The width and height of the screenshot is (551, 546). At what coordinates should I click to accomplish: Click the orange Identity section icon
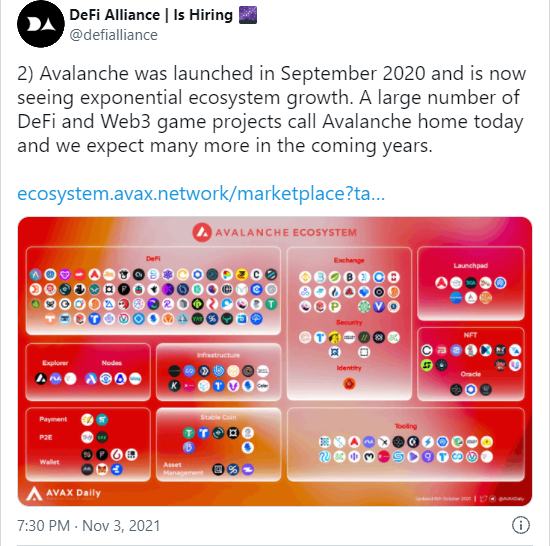pyautogui.click(x=349, y=384)
